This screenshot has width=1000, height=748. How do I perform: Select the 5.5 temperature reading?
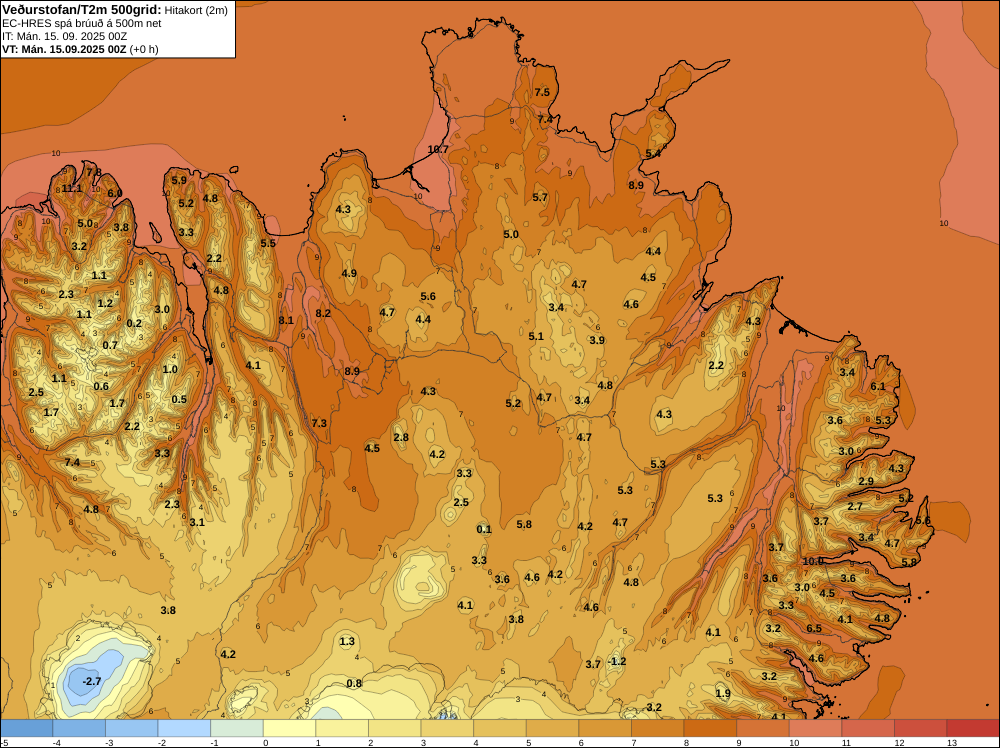pos(268,243)
